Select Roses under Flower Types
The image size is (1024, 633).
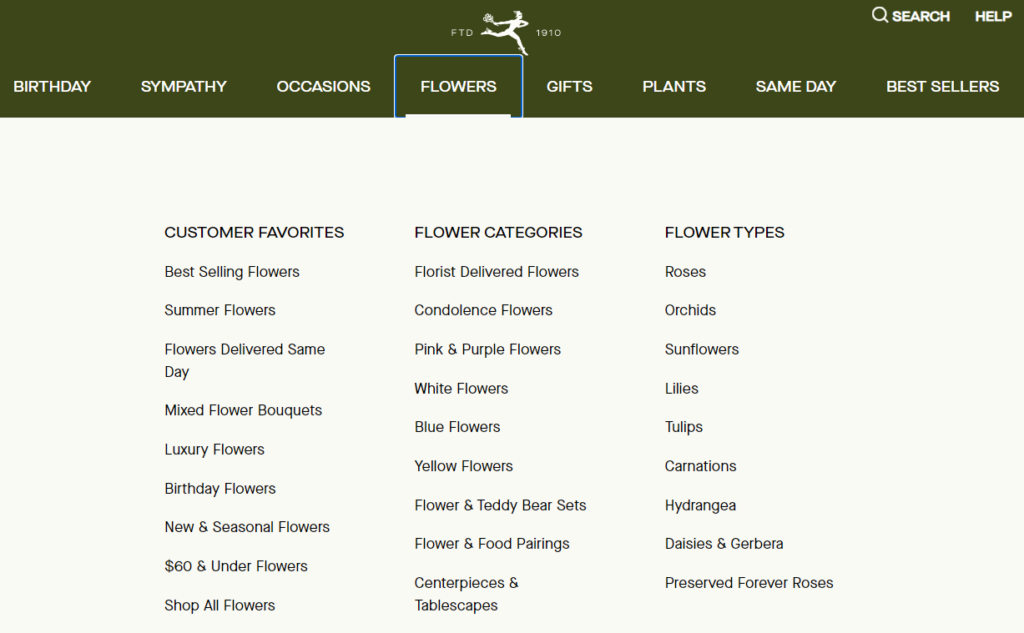(x=685, y=272)
